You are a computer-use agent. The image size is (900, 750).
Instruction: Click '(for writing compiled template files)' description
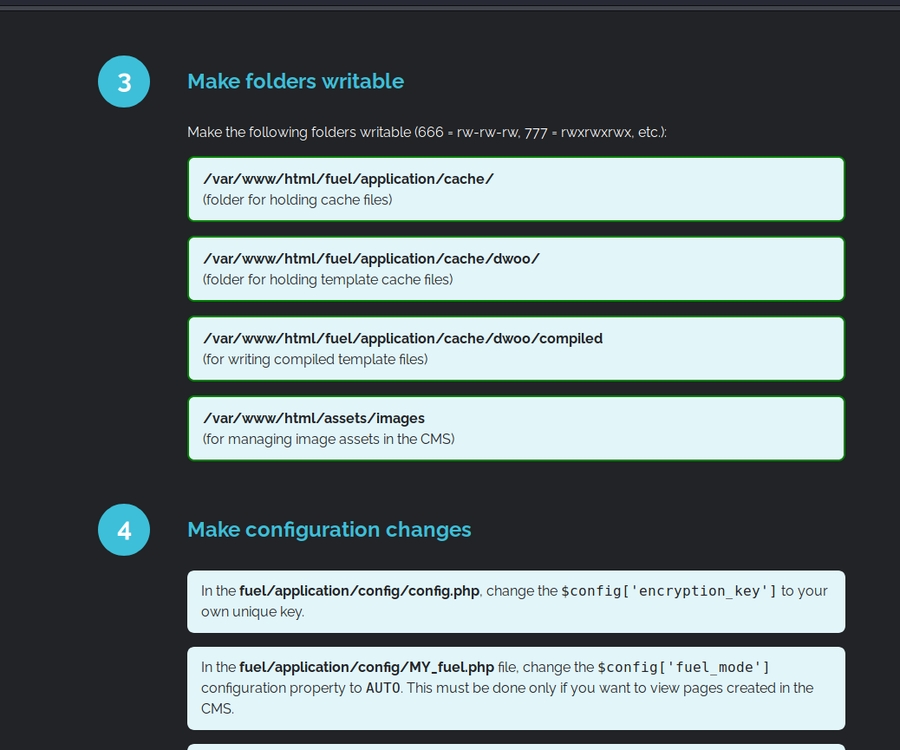point(315,359)
